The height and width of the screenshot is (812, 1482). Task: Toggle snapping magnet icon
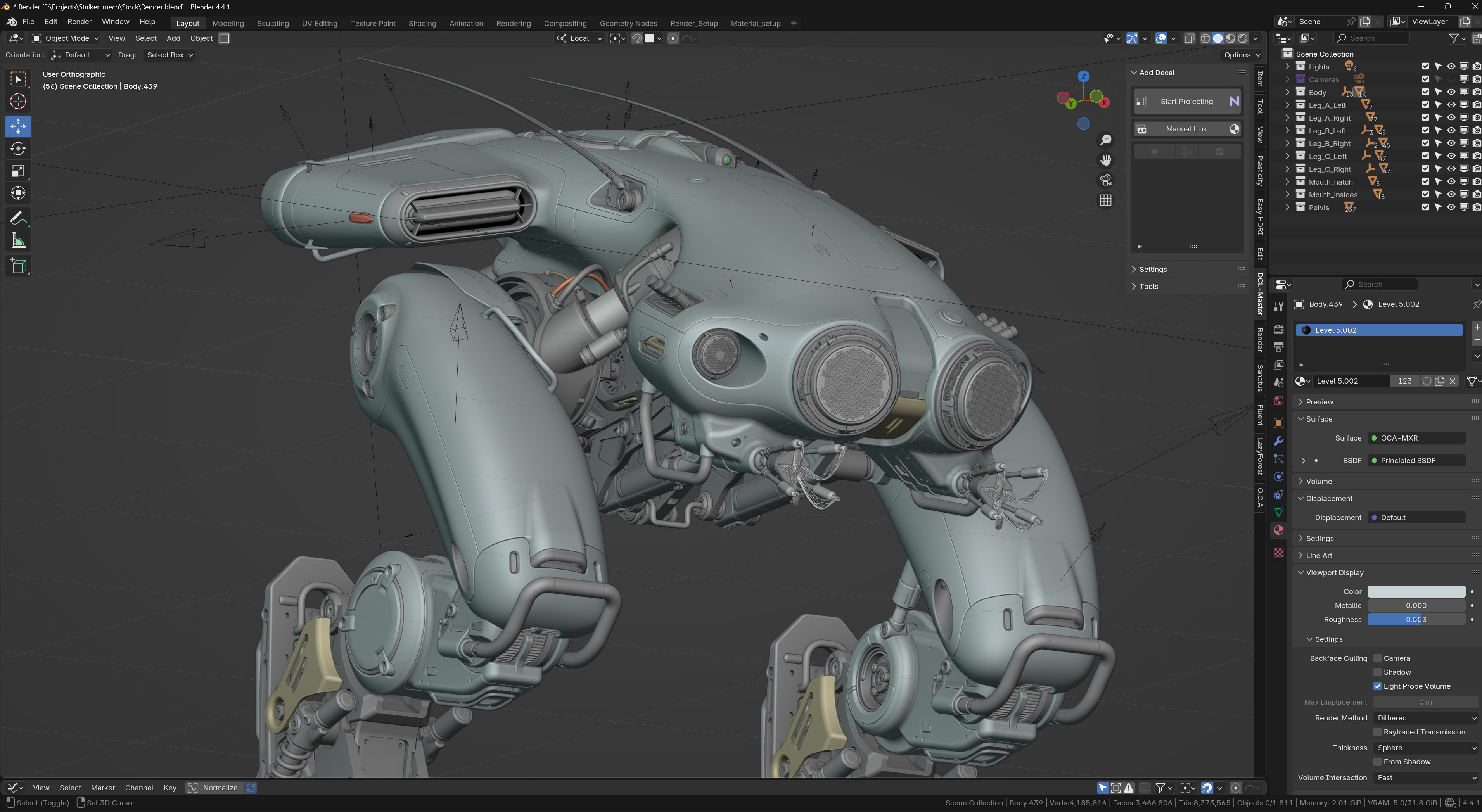point(636,38)
